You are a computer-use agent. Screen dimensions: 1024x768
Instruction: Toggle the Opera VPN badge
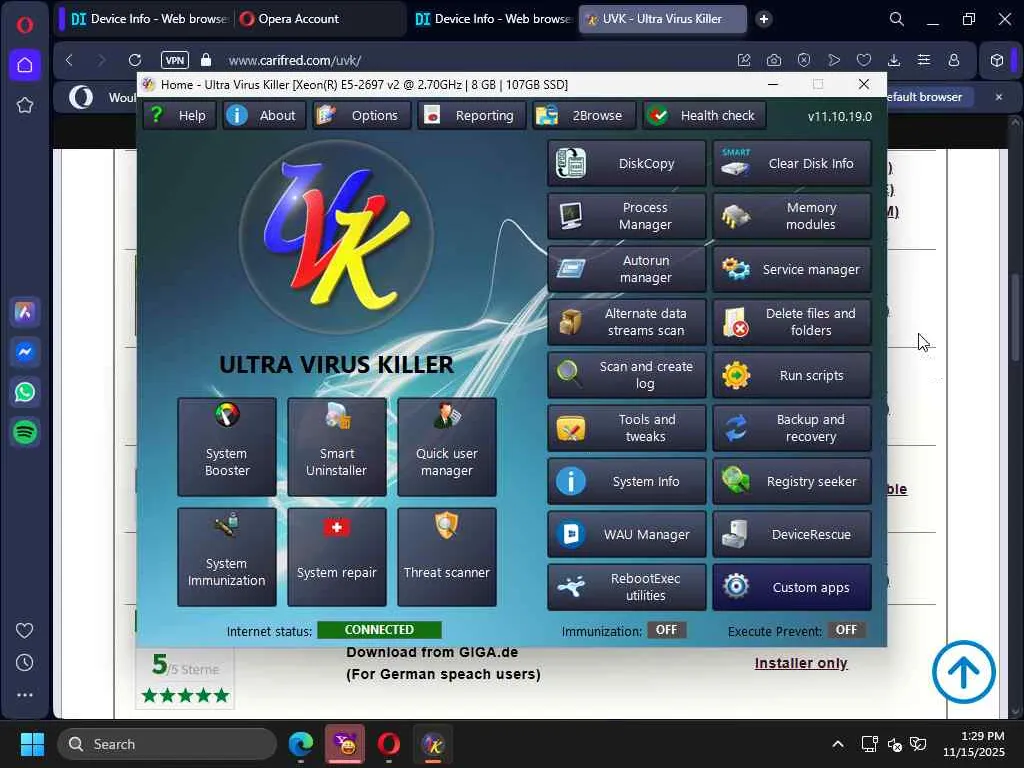tap(174, 60)
